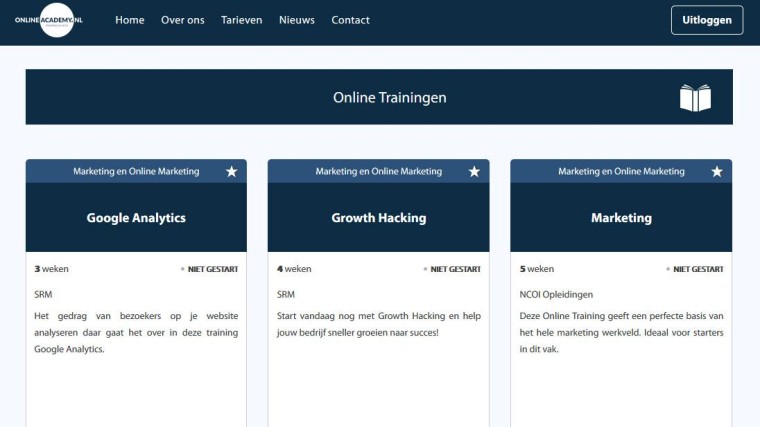The width and height of the screenshot is (760, 427).
Task: Click the Marketing training description paragraph
Action: pyautogui.click(x=621, y=332)
